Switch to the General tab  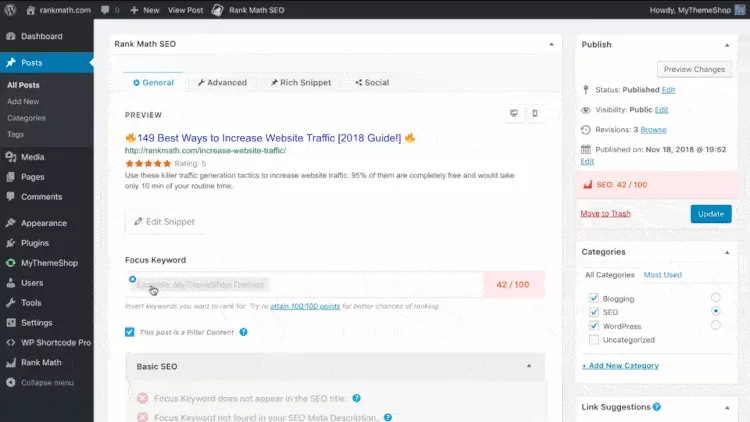coord(153,82)
